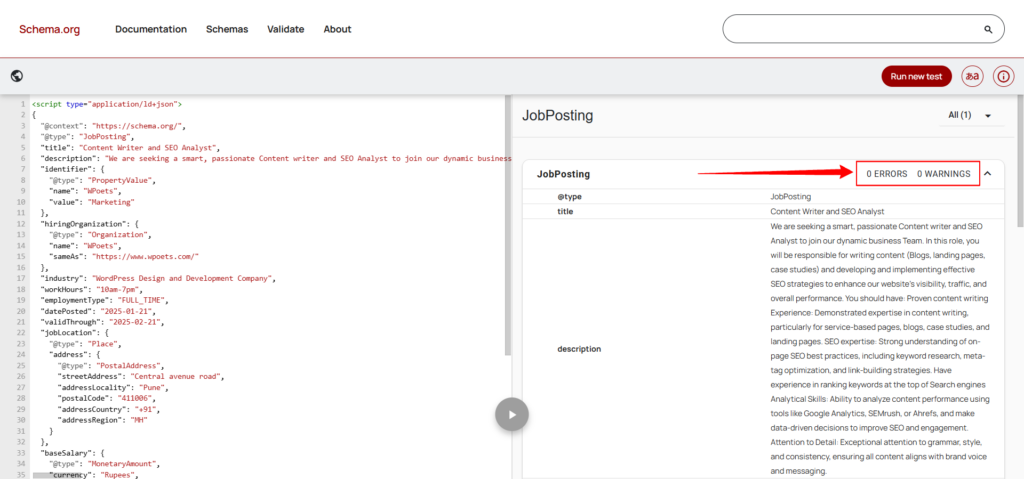Click the "addressLocality" Pune line
This screenshot has width=1024, height=479.
pyautogui.click(x=111, y=388)
